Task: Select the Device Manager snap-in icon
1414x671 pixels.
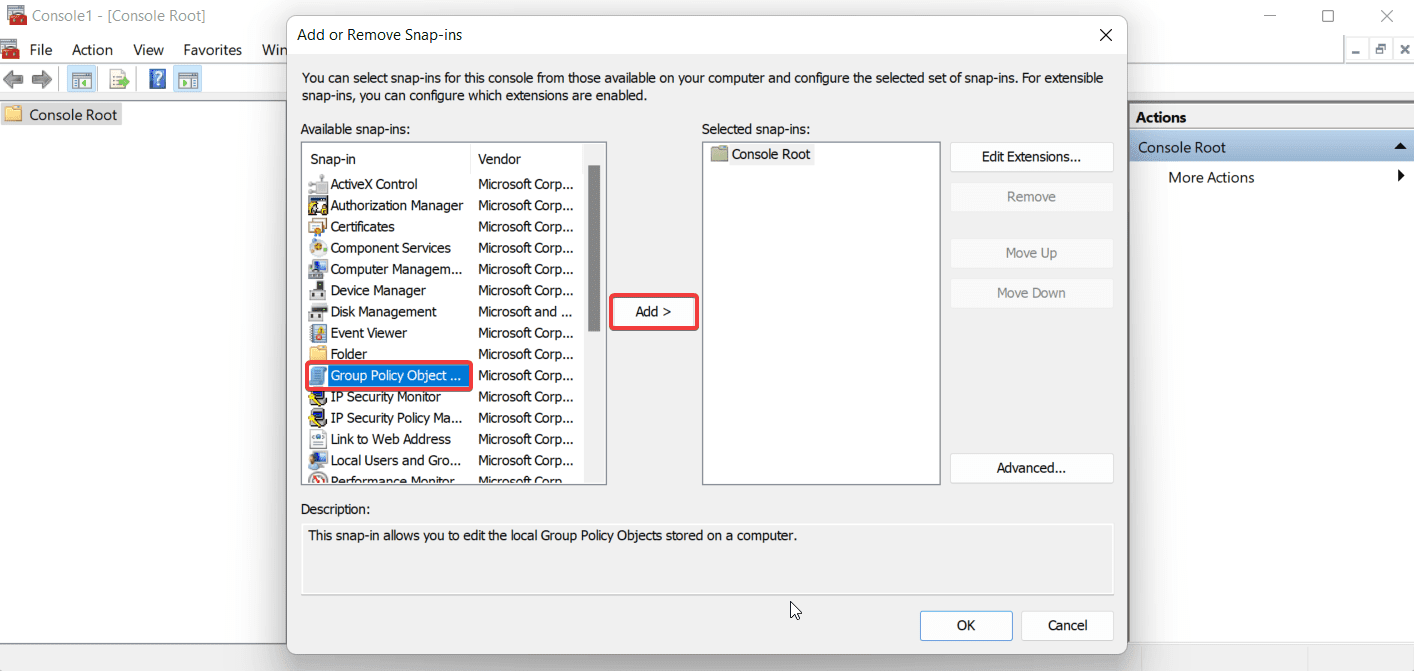Action: pos(318,290)
